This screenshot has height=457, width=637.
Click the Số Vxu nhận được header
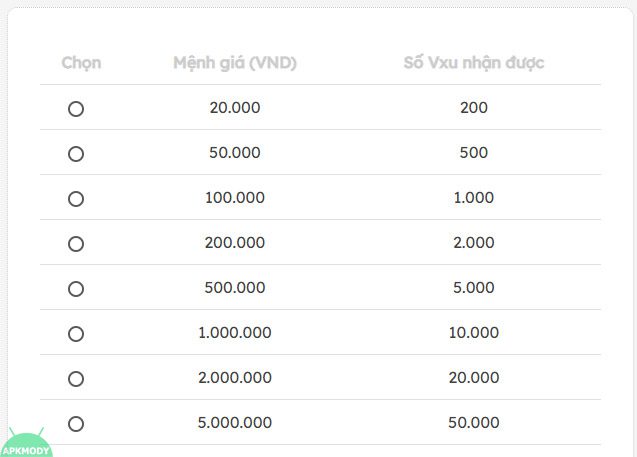pyautogui.click(x=474, y=63)
